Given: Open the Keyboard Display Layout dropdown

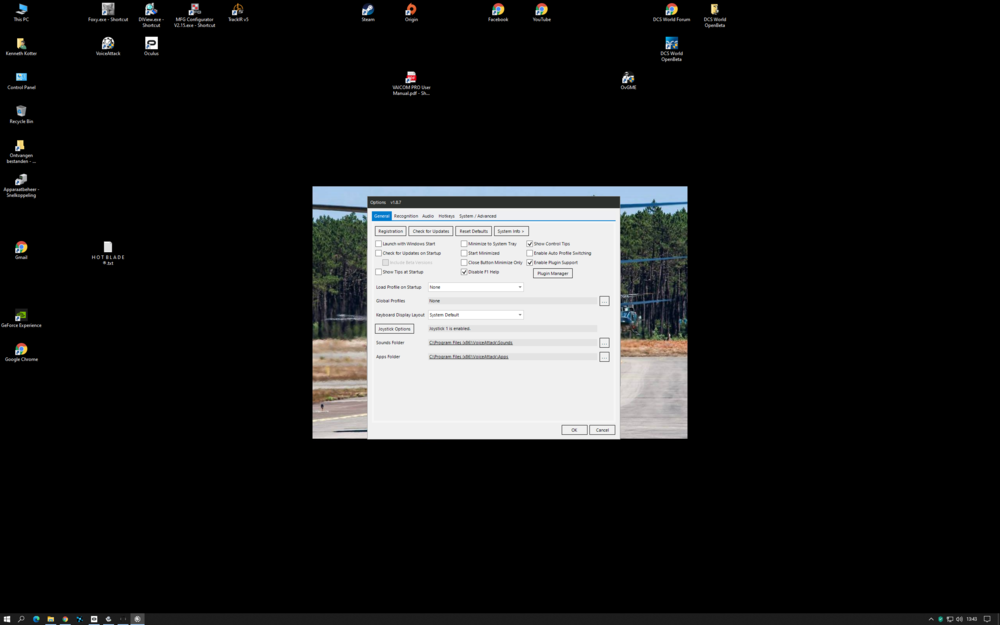Looking at the screenshot, I should click(x=520, y=315).
